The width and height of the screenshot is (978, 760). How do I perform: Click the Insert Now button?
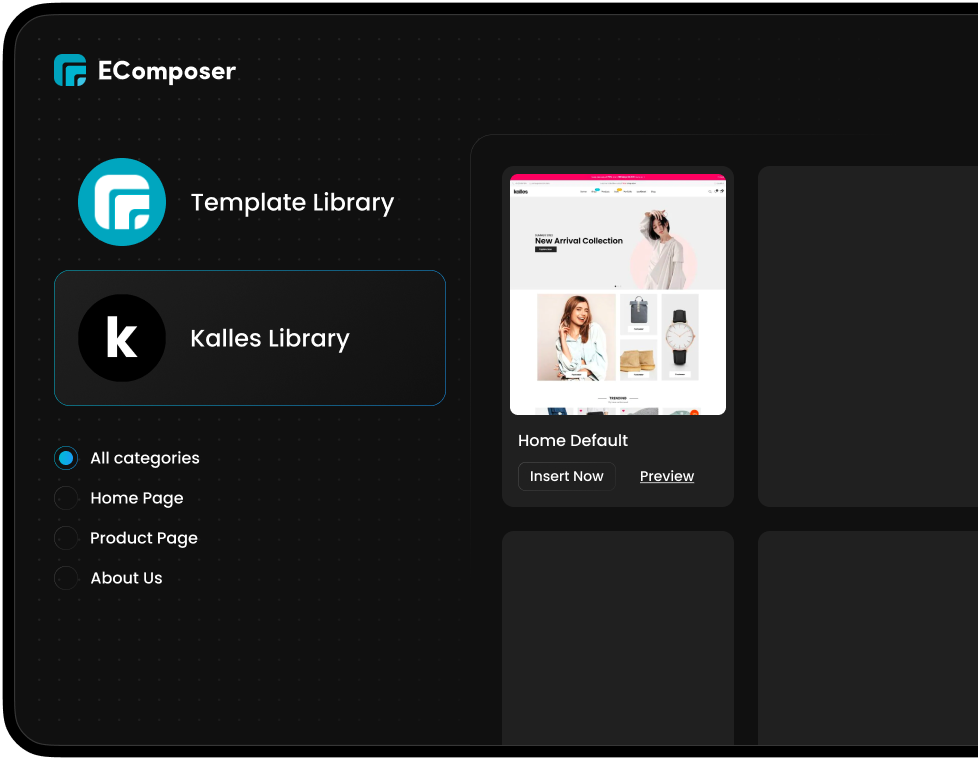pyautogui.click(x=566, y=476)
